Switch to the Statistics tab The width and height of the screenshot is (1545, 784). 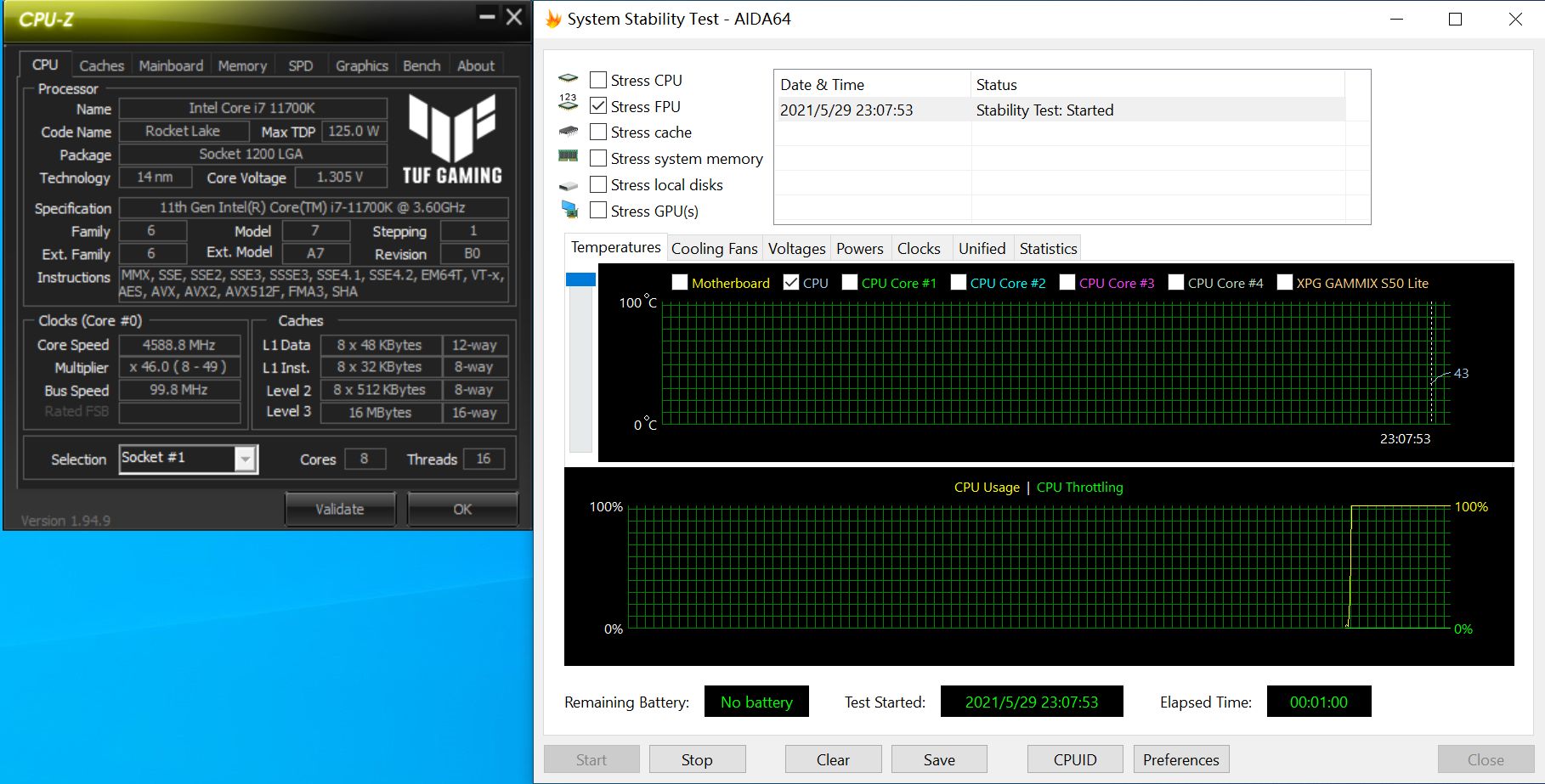pos(1048,249)
